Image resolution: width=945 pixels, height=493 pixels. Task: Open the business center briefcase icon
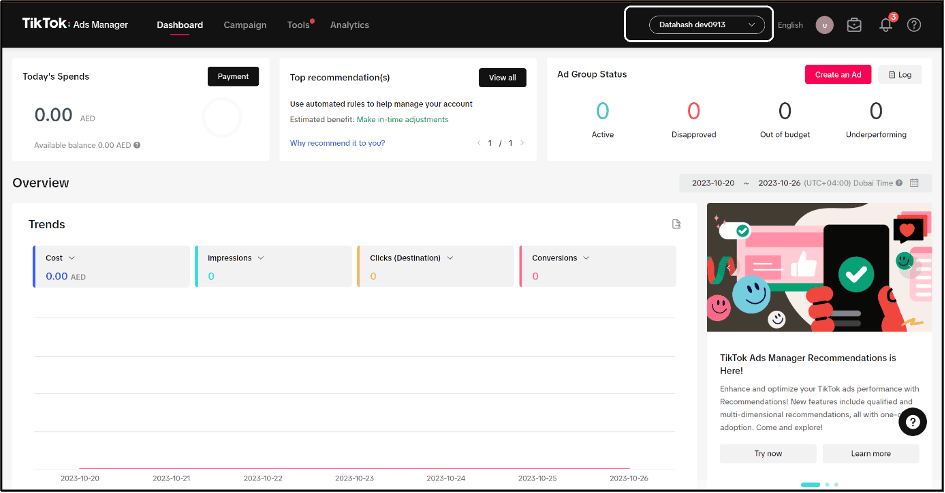click(853, 25)
